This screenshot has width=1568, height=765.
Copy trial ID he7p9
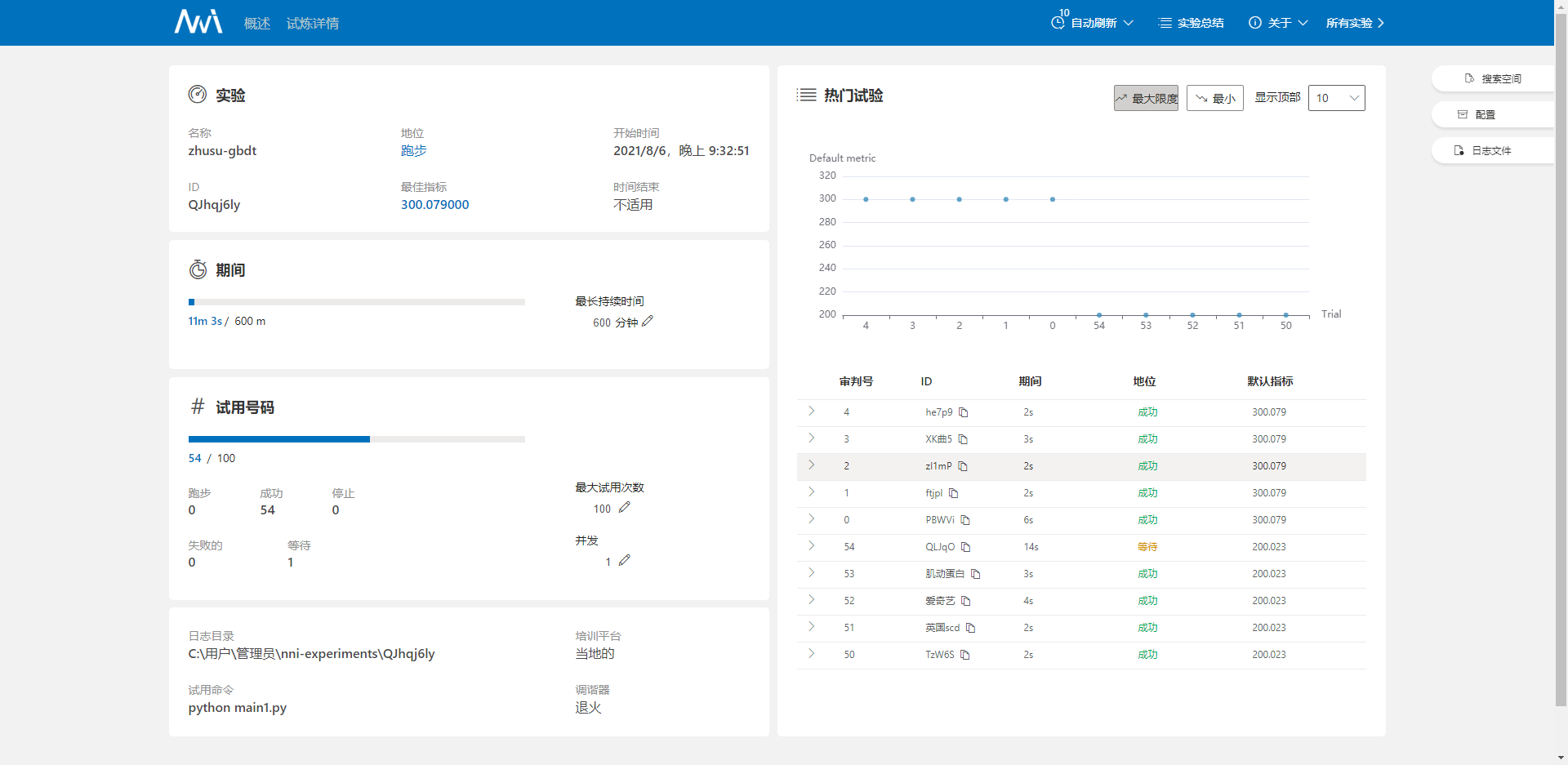pos(964,412)
